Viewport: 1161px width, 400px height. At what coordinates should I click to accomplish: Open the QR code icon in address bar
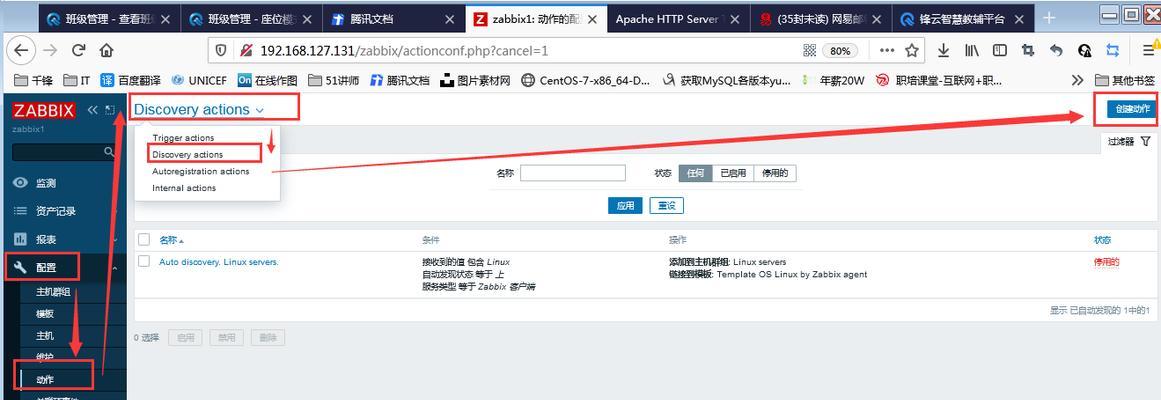pyautogui.click(x=810, y=50)
